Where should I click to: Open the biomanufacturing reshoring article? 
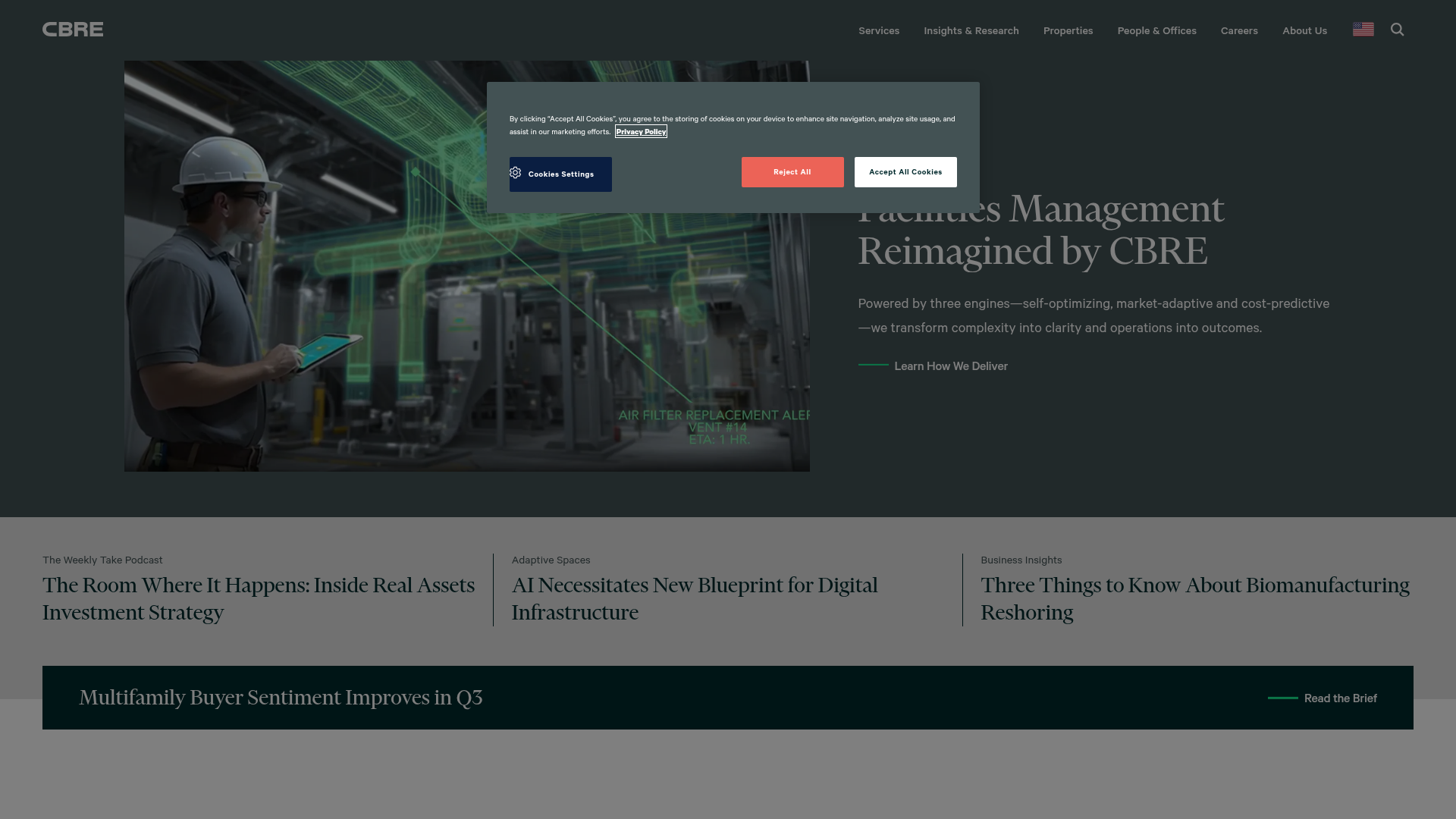1194,598
